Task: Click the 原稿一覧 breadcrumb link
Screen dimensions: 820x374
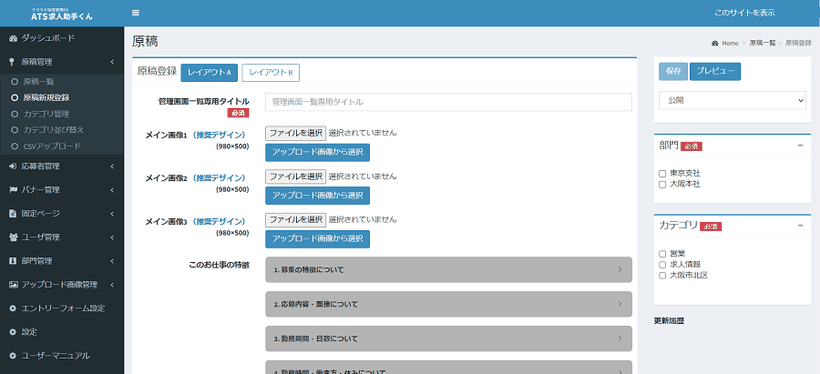Action: 761,43
